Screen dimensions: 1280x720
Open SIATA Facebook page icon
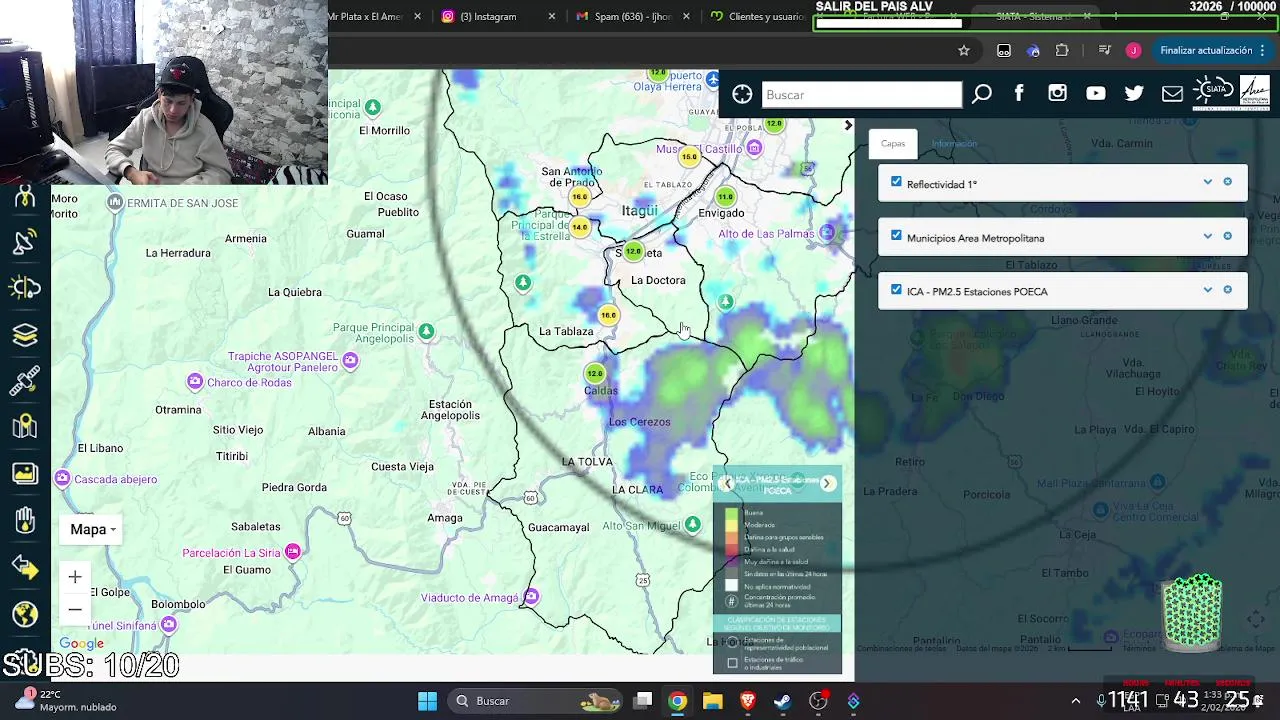1019,93
